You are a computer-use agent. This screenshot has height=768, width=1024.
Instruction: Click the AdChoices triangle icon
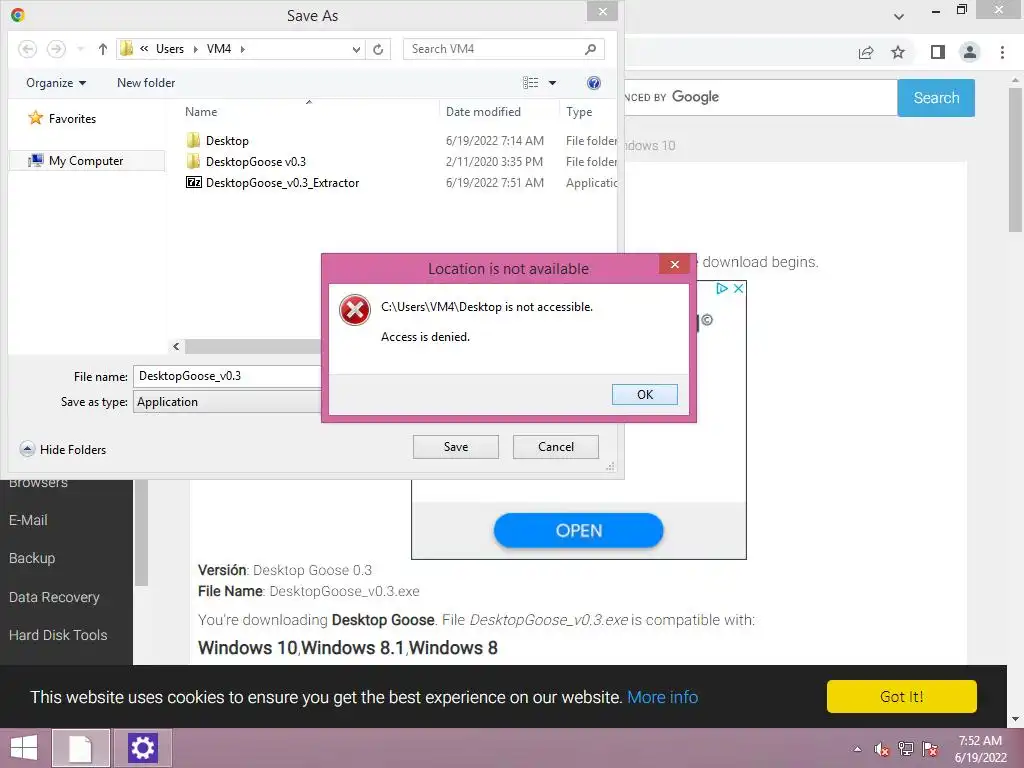pyautogui.click(x=722, y=288)
